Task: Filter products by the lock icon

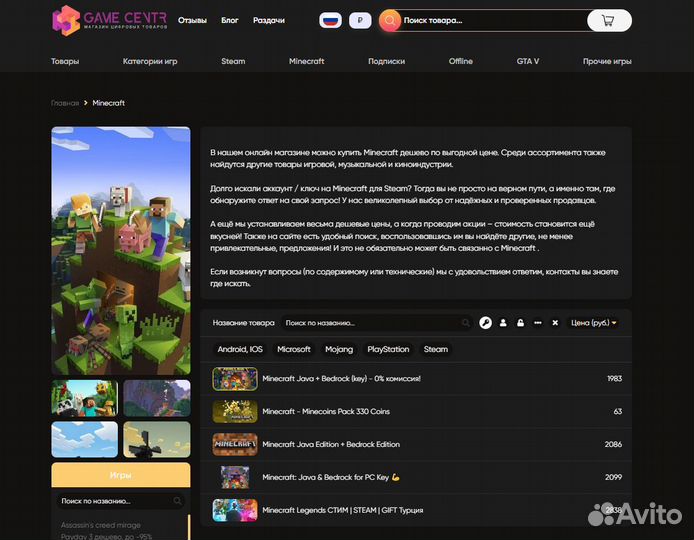Action: pyautogui.click(x=520, y=323)
